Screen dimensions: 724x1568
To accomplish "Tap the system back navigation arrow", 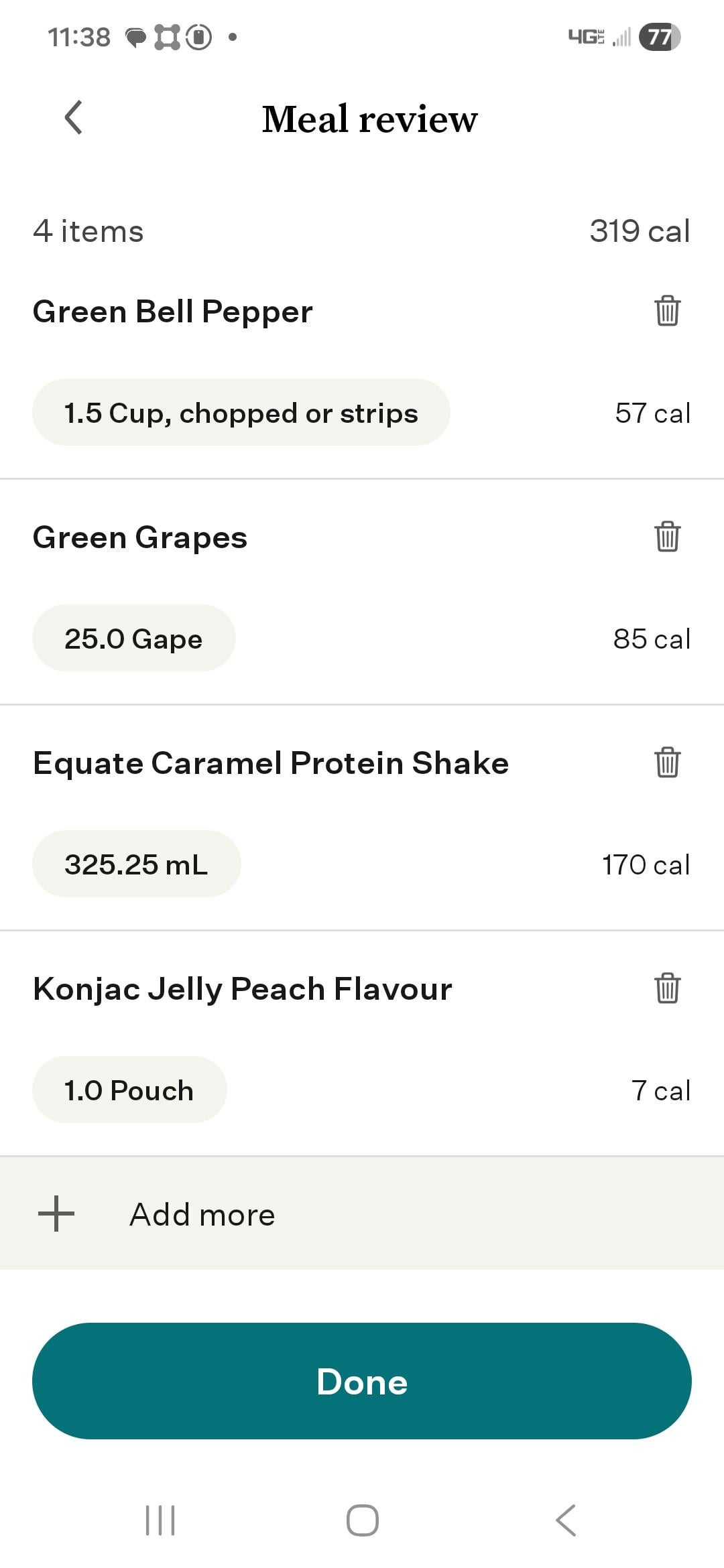I will point(565,1520).
